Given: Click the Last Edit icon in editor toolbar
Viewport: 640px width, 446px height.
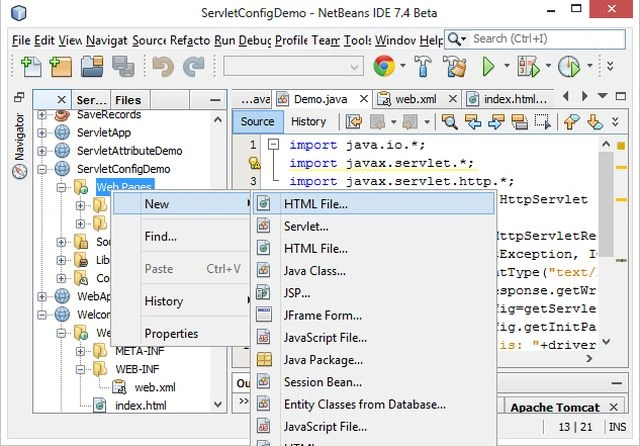Looking at the screenshot, I should [354, 122].
